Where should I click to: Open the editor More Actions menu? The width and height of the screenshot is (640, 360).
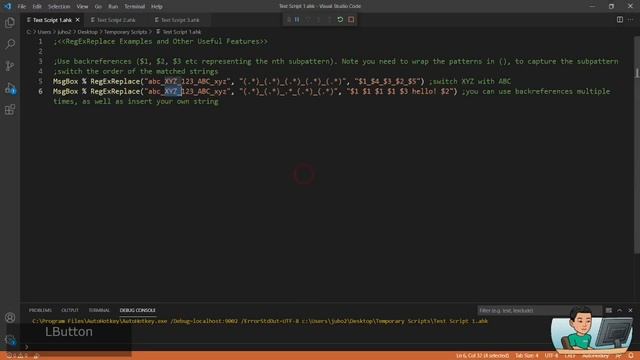coord(631,20)
